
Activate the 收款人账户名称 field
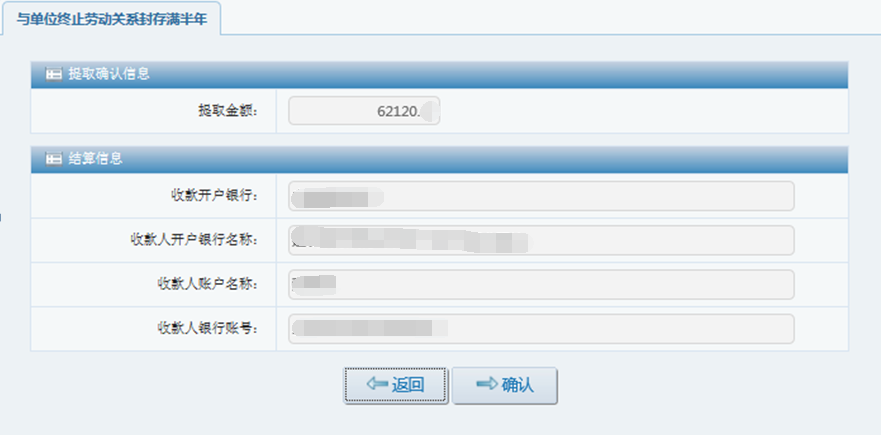pos(541,284)
